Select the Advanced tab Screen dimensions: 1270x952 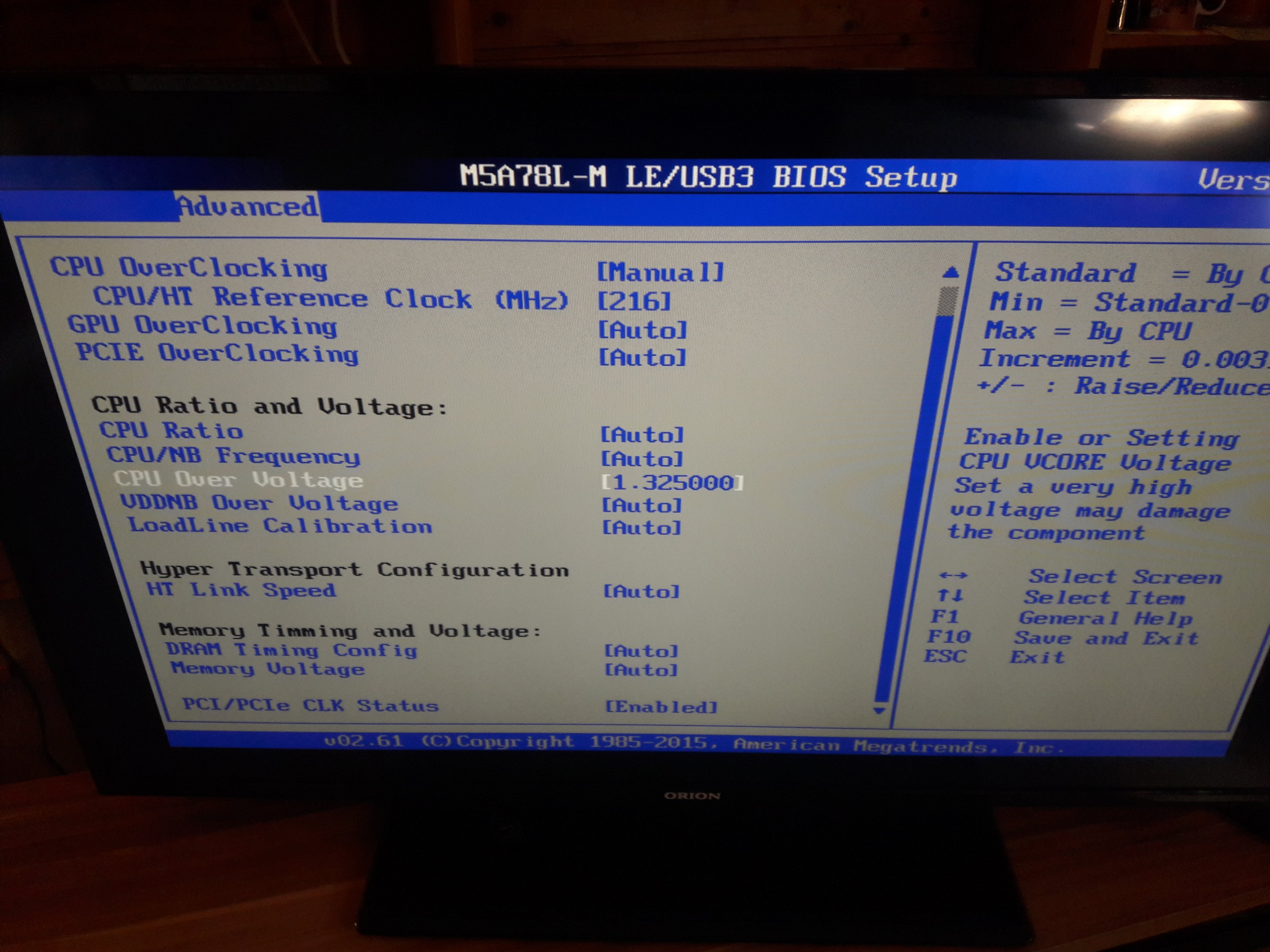point(248,206)
